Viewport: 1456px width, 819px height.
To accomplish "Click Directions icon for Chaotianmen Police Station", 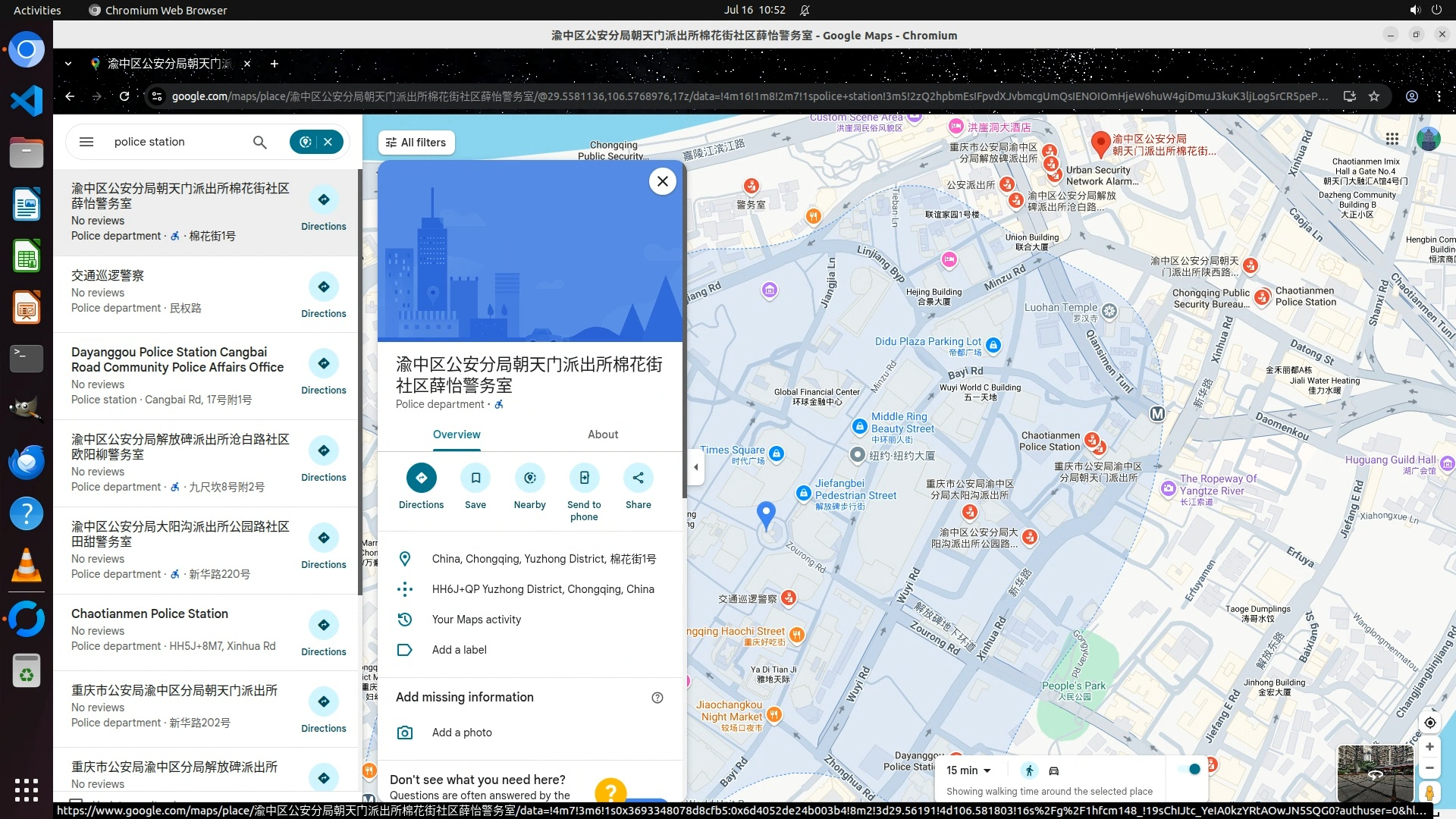I will point(324,626).
